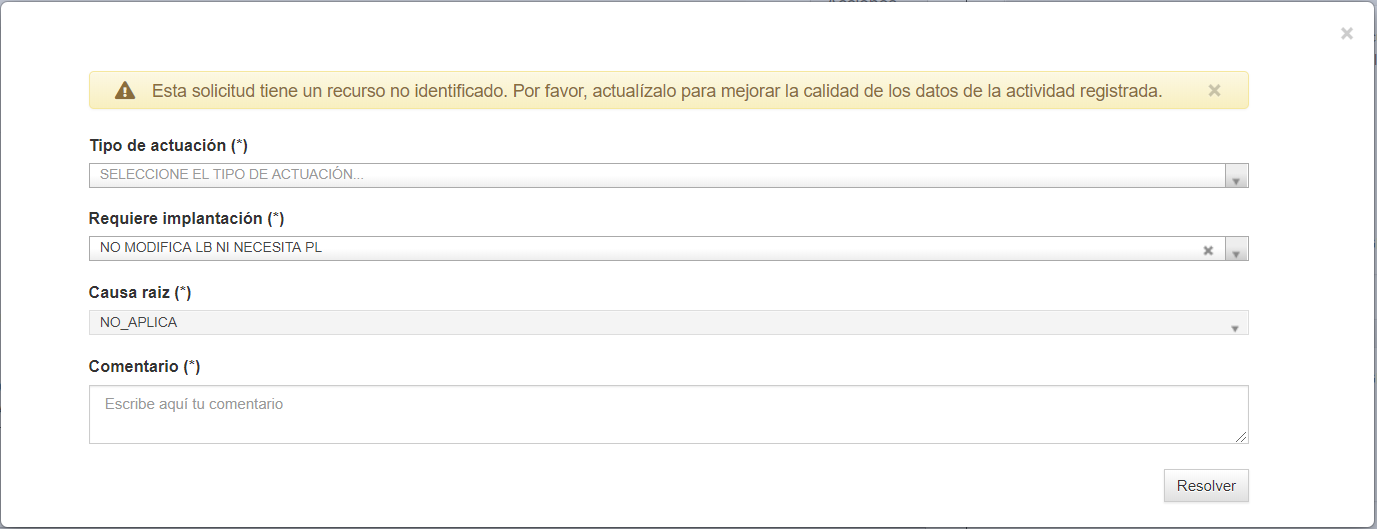
Task: Click the asterisk beside Tipo de actuación
Action: click(x=239, y=146)
